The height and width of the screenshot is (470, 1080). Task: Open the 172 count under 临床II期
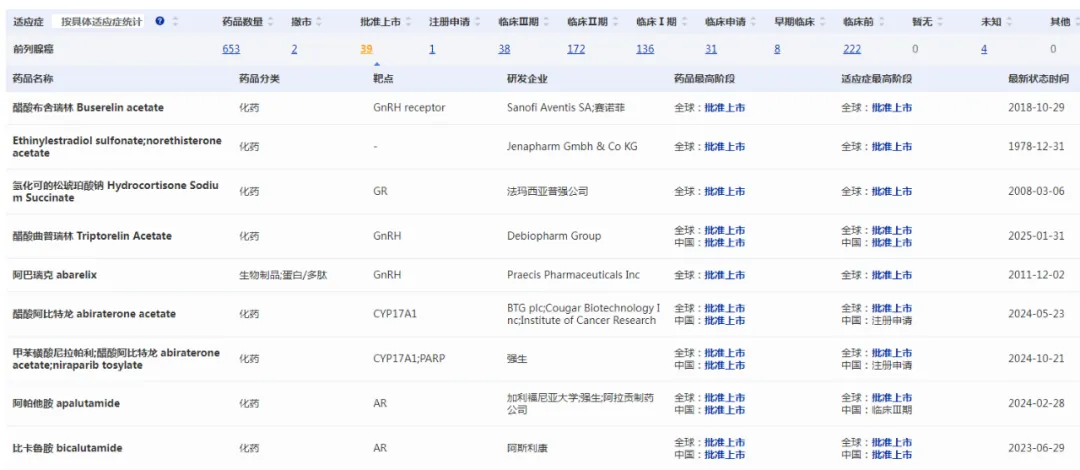(x=576, y=49)
